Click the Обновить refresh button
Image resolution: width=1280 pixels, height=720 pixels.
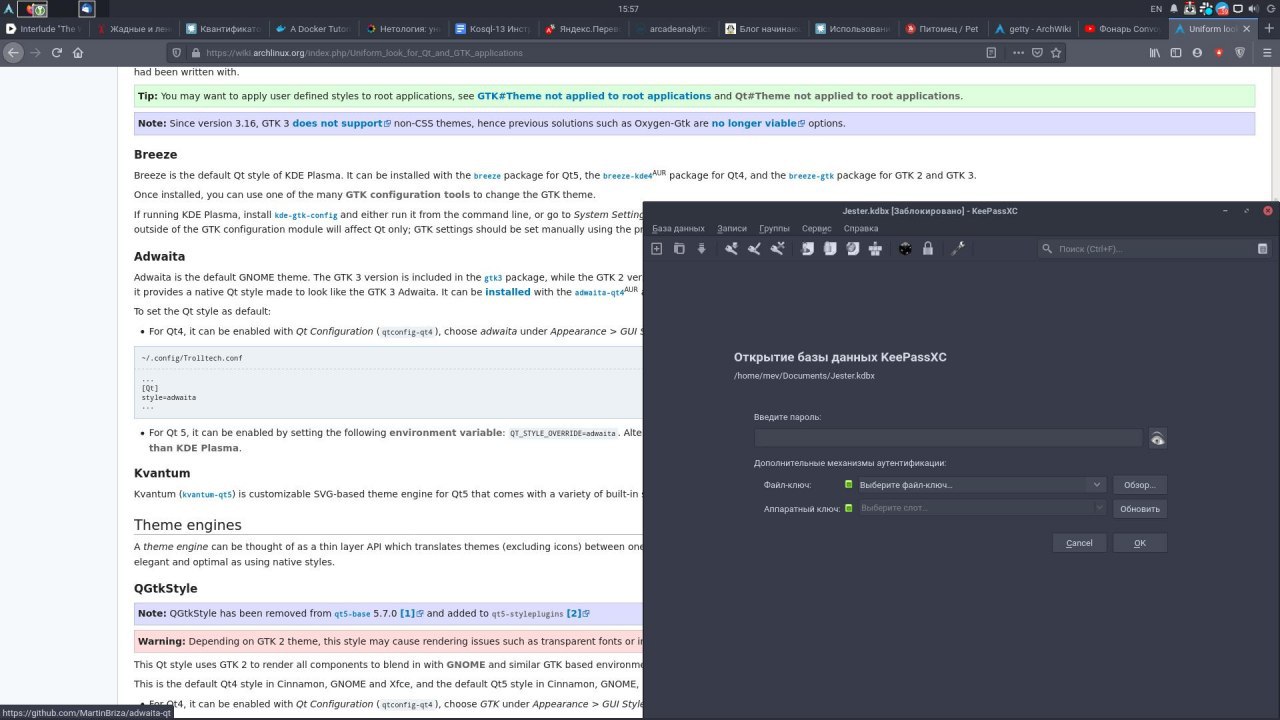point(1140,508)
